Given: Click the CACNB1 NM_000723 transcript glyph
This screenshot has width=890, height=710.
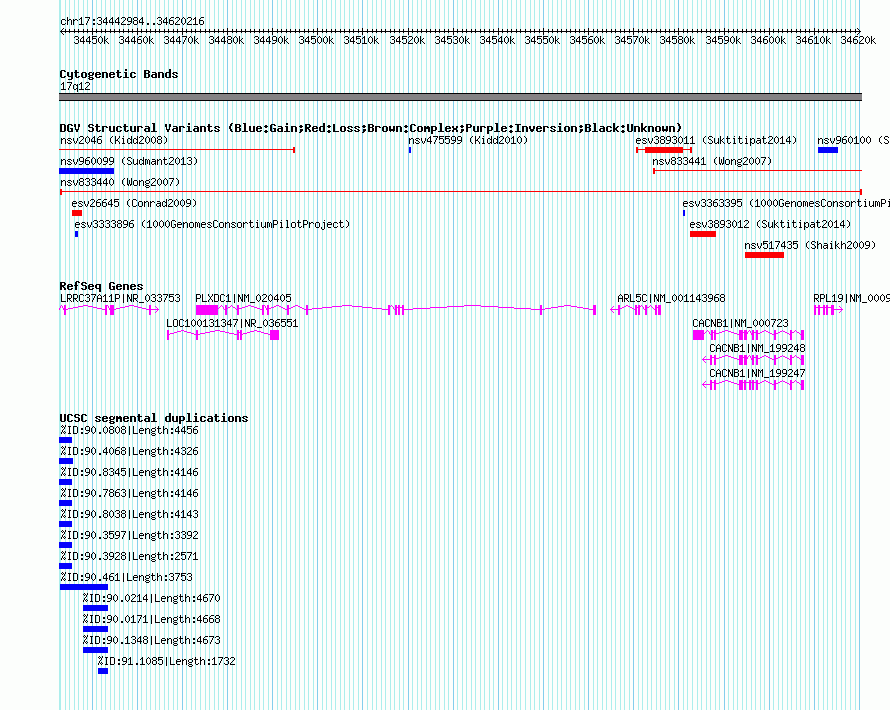Looking at the screenshot, I should click(749, 335).
